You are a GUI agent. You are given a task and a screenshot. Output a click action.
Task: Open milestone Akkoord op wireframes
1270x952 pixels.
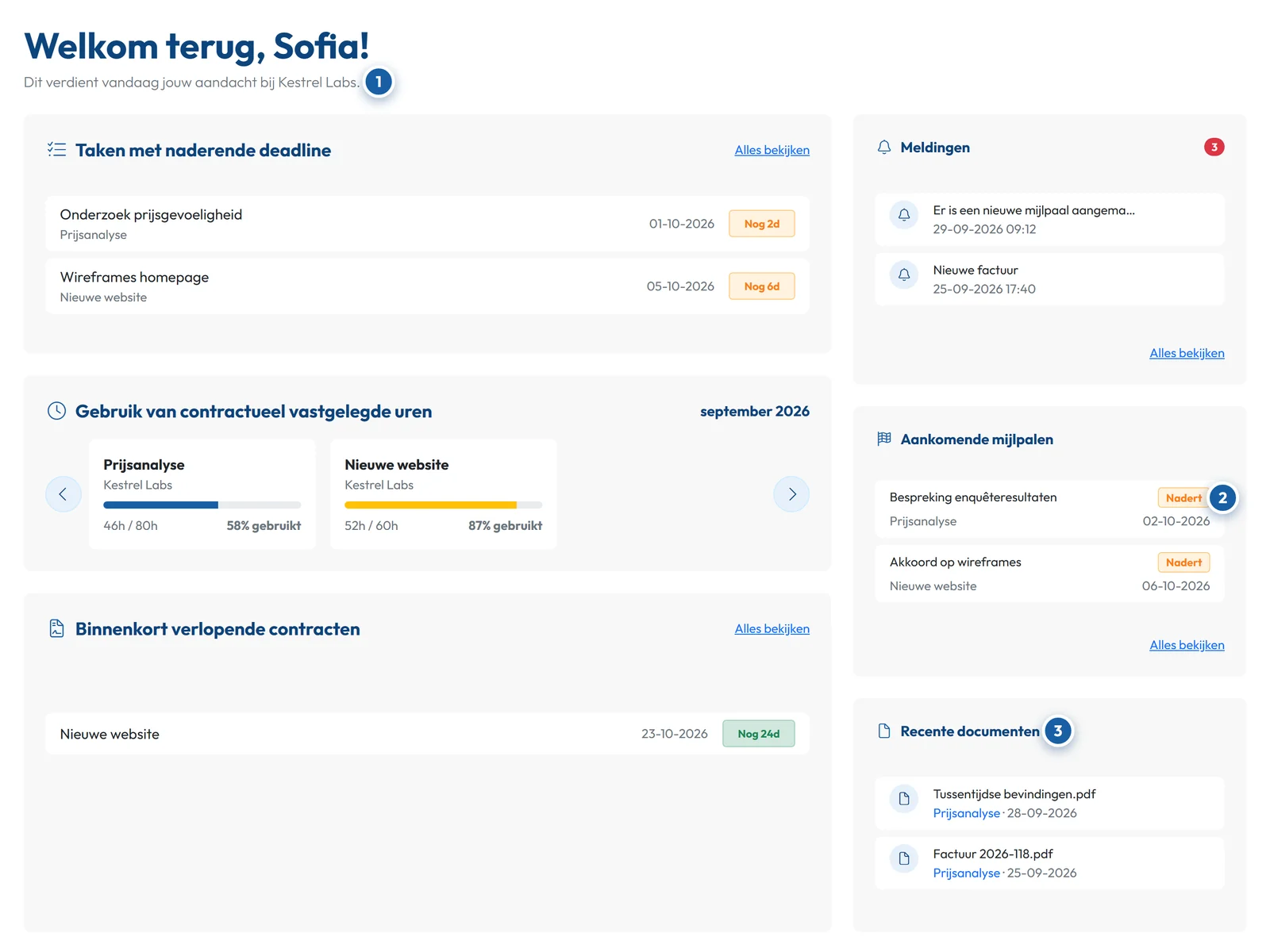(956, 562)
